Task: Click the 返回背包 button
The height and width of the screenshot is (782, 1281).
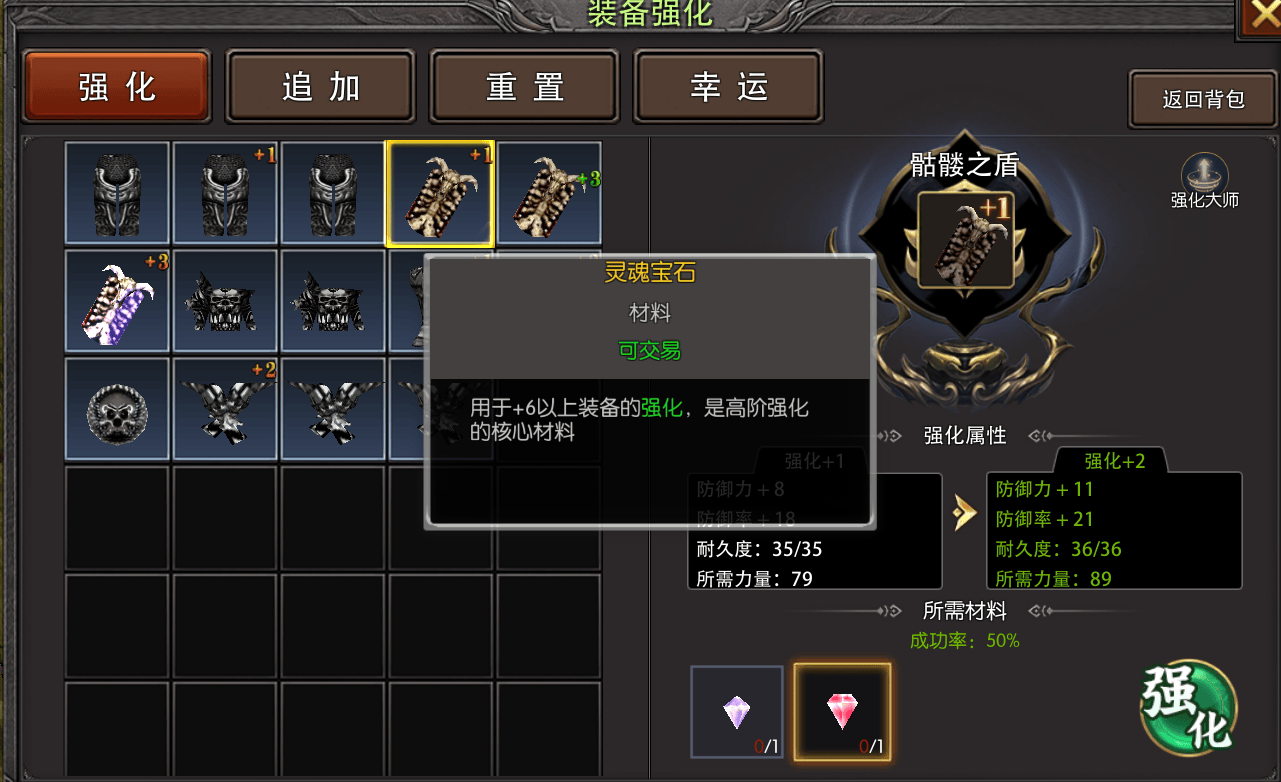Action: coord(1203,99)
